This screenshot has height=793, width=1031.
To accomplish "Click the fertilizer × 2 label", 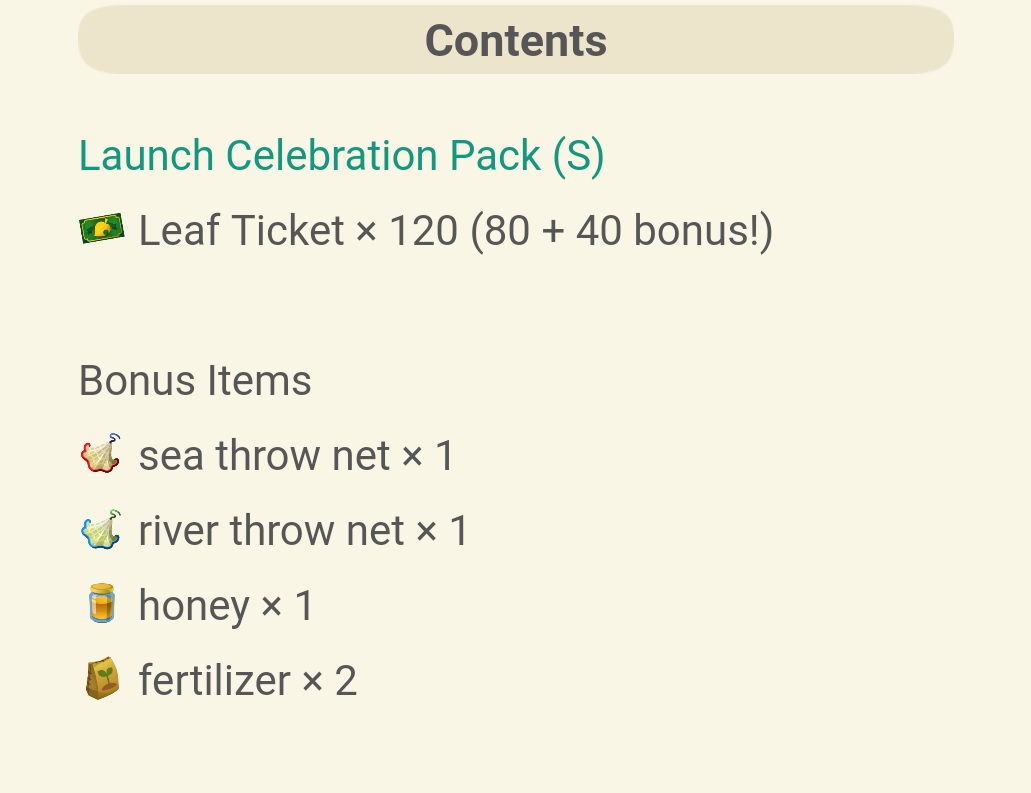I will [x=248, y=681].
